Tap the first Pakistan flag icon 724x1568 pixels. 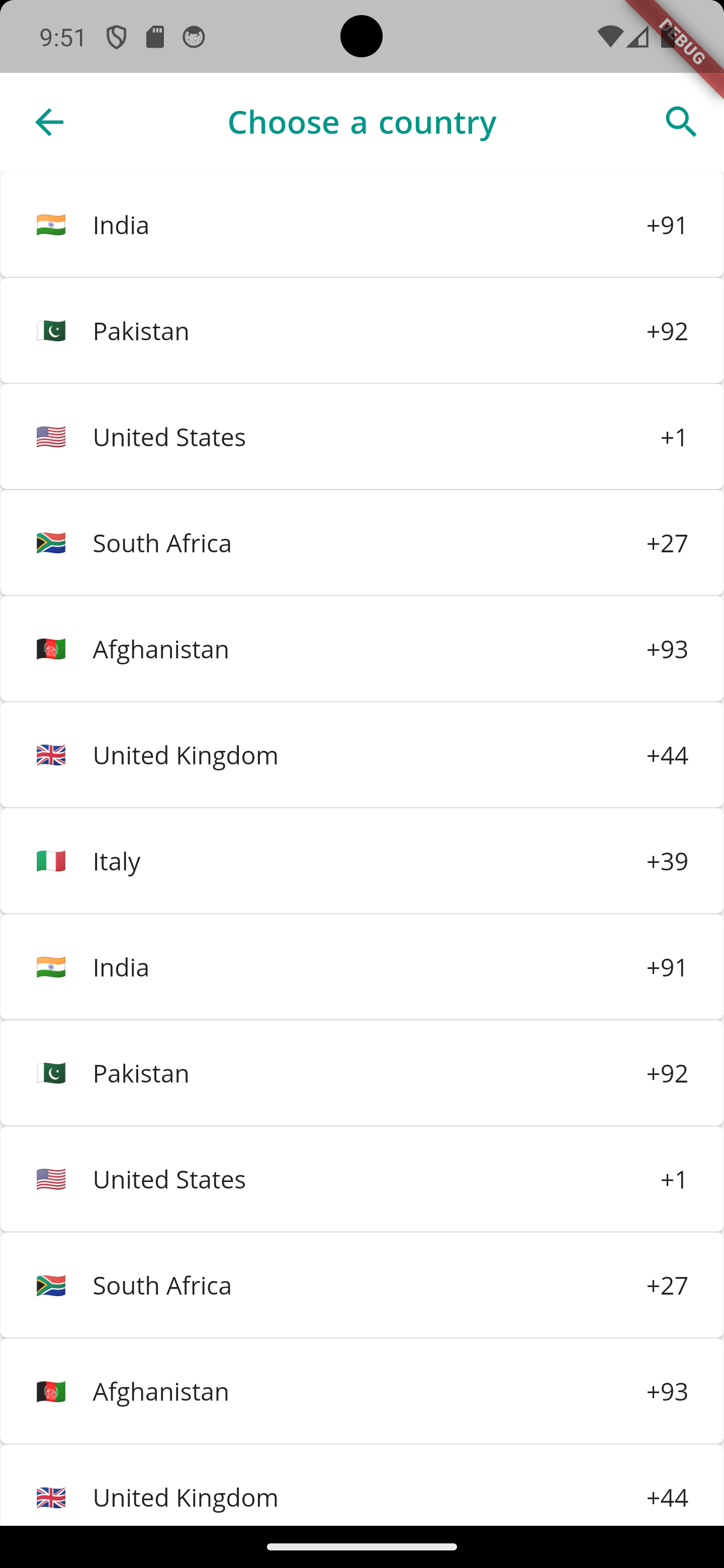pos(51,331)
